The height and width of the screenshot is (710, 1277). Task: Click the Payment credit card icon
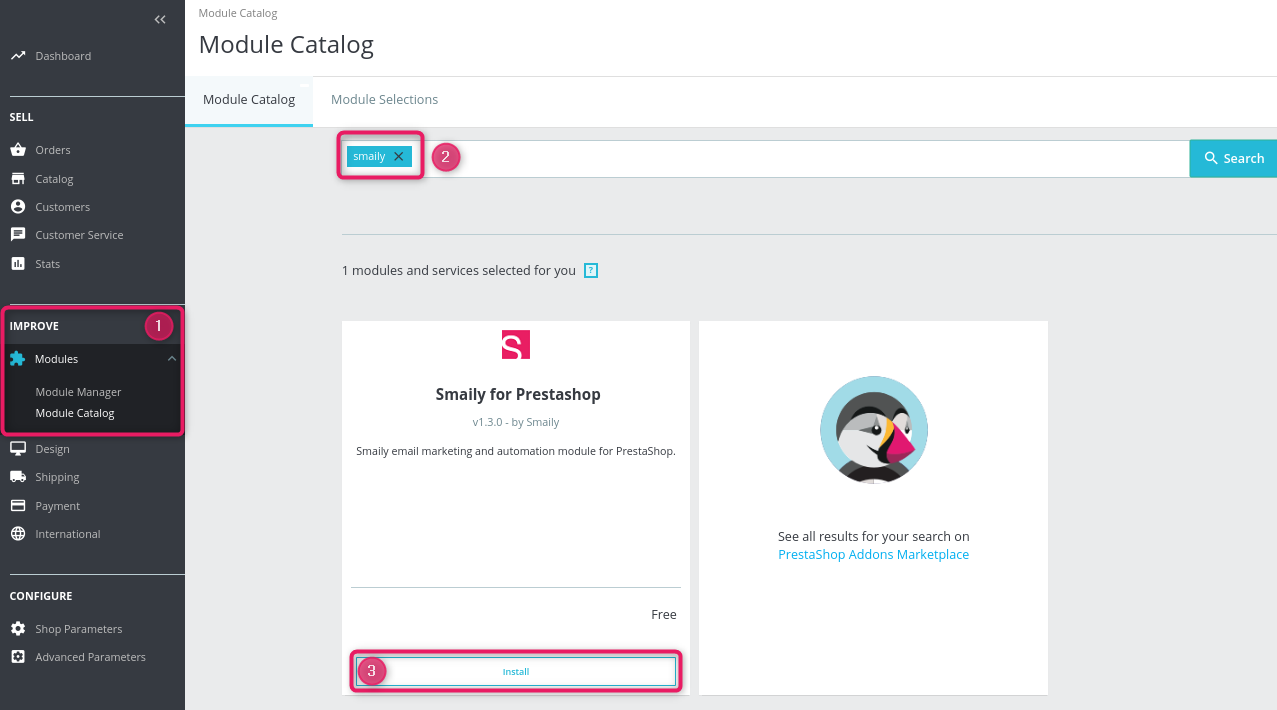click(17, 506)
